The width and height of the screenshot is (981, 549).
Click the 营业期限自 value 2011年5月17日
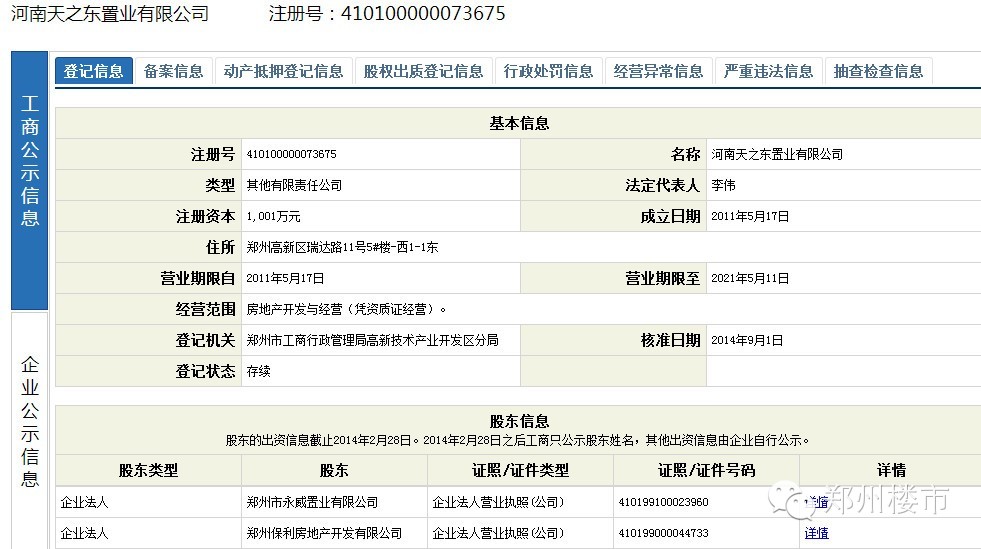pos(285,278)
